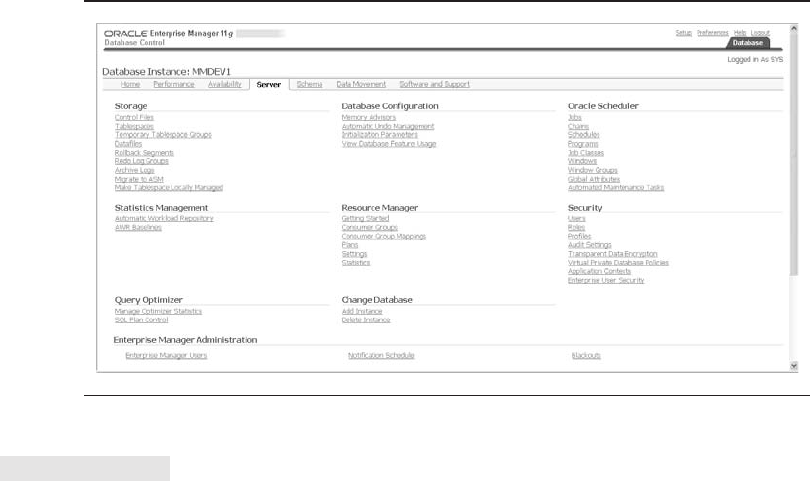This screenshot has height=481, width=810.
Task: Open Global Attributes
Action: pyautogui.click(x=594, y=179)
